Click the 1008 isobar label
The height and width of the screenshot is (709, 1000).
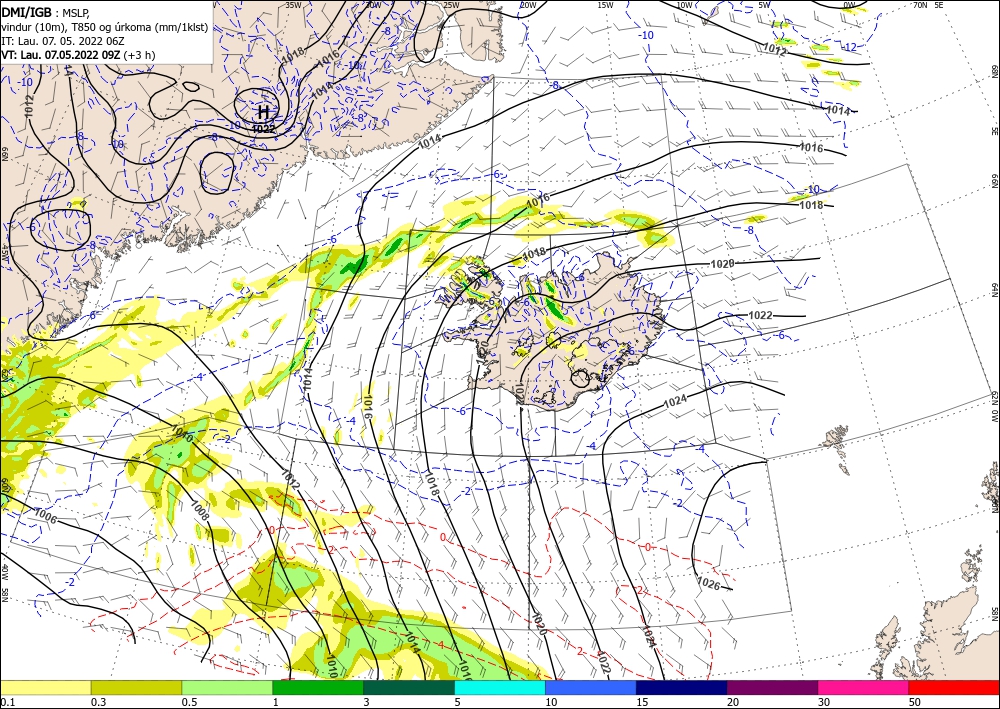(x=200, y=511)
